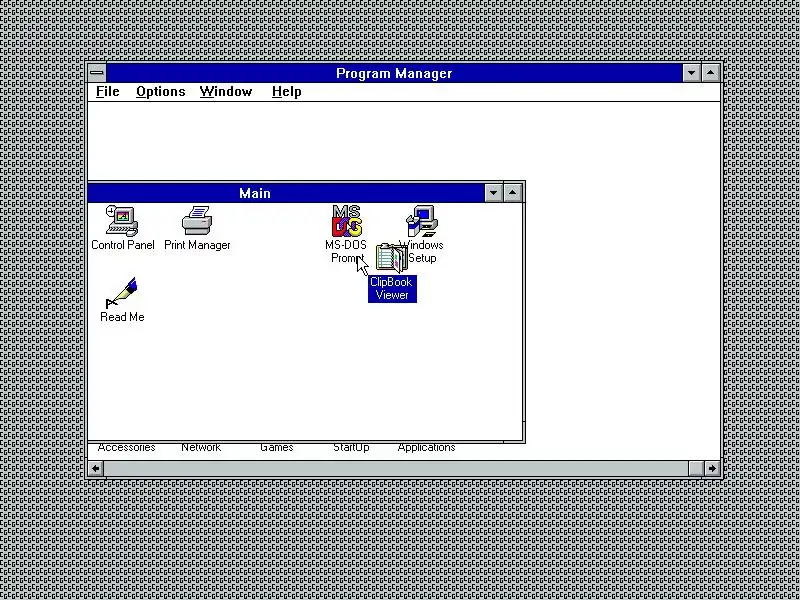800x600 pixels.
Task: Click the Control Panel label text
Action: pos(122,245)
